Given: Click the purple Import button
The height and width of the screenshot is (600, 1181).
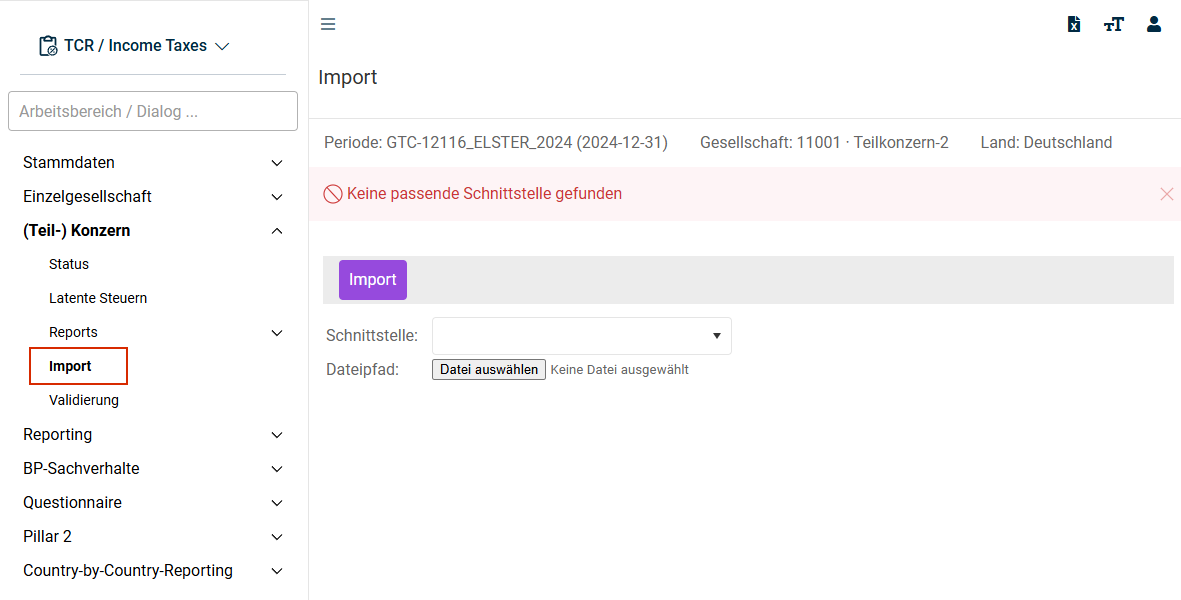Looking at the screenshot, I should (x=373, y=280).
